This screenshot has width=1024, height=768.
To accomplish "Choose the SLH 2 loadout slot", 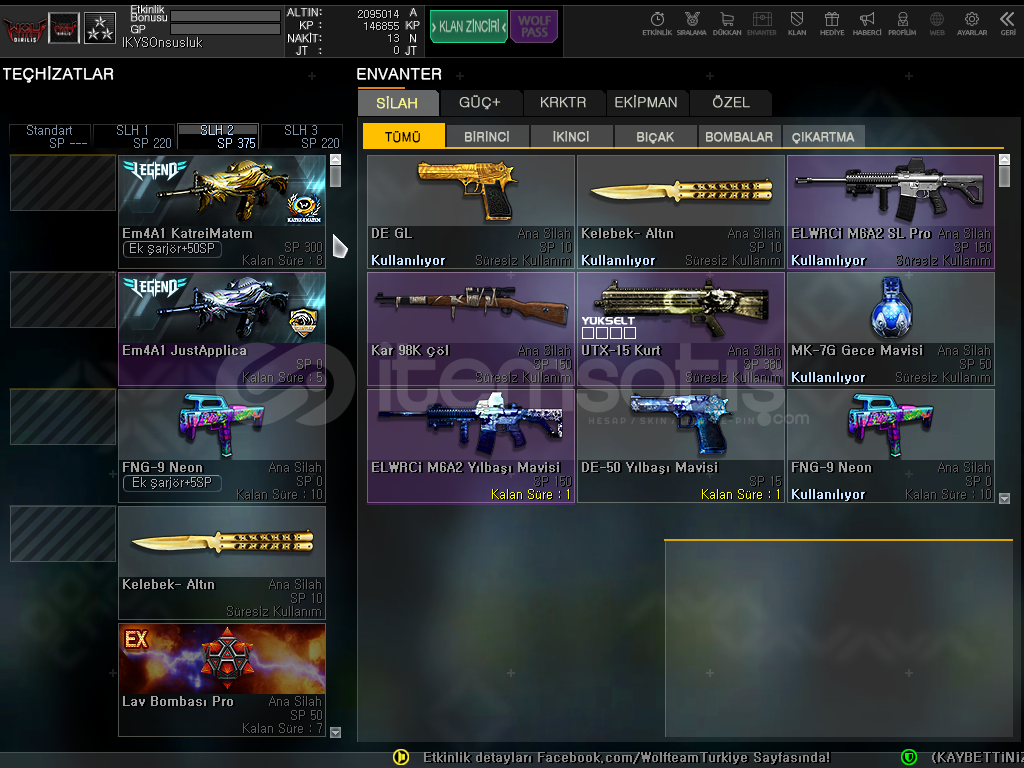I will tap(218, 136).
